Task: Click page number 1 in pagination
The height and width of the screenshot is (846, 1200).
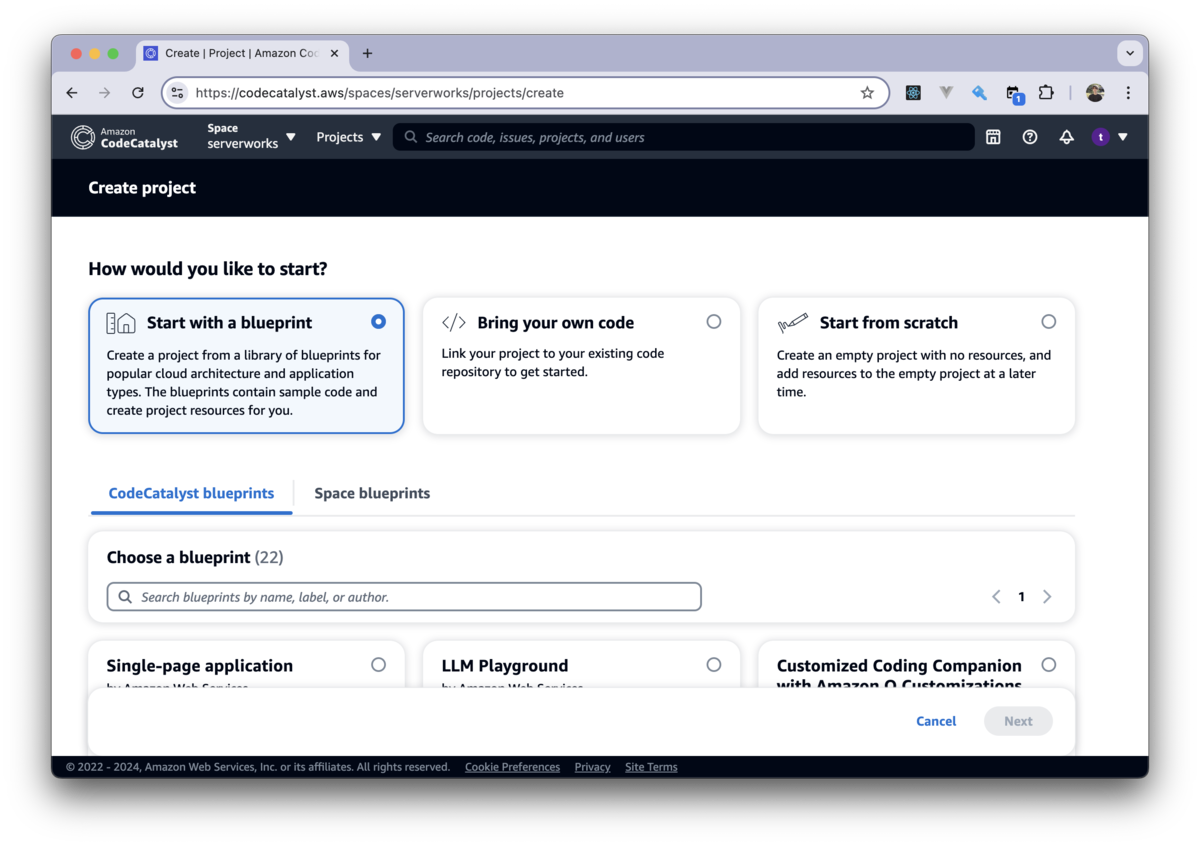Action: [1021, 597]
